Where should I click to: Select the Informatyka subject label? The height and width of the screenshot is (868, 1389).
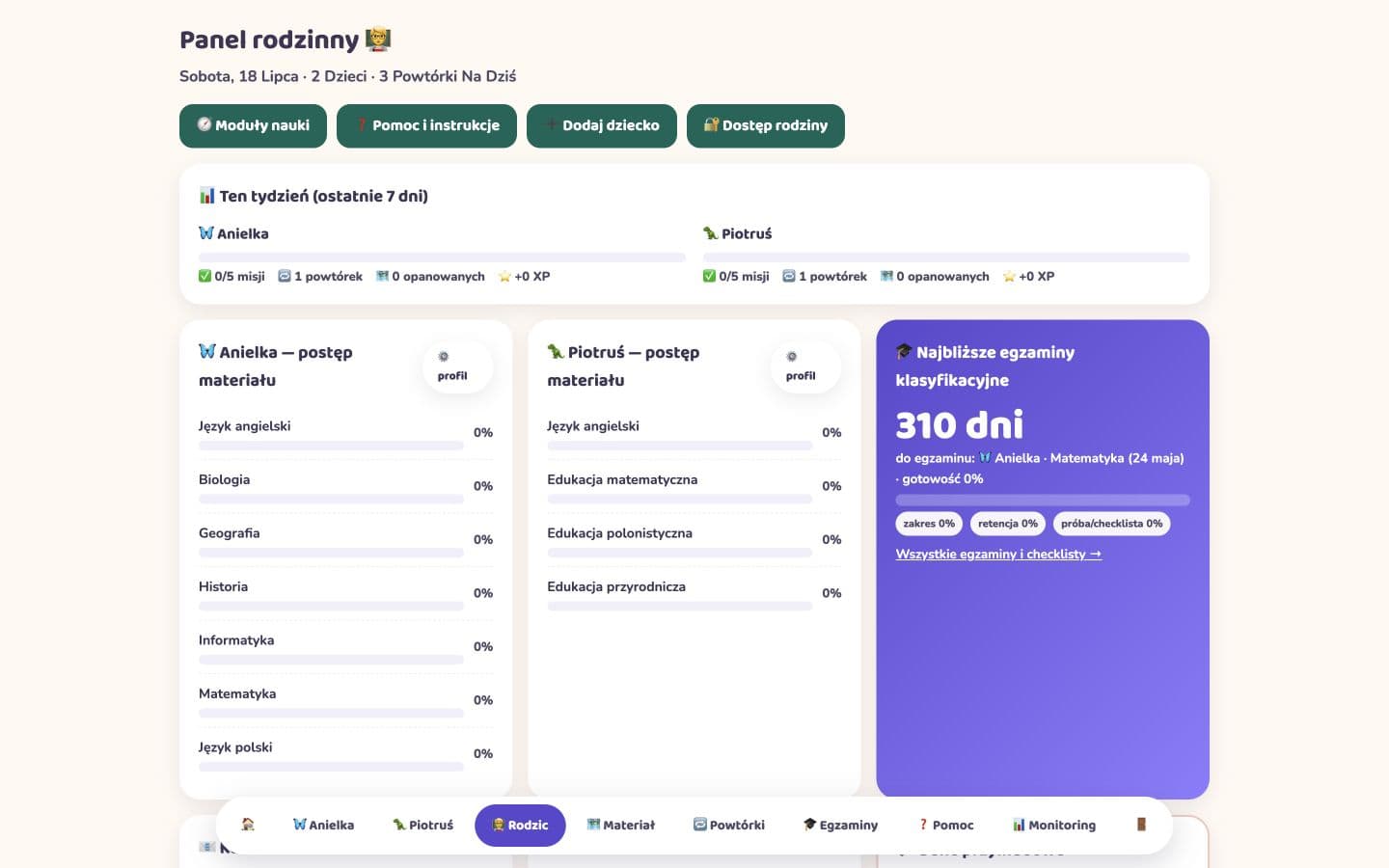(x=236, y=640)
